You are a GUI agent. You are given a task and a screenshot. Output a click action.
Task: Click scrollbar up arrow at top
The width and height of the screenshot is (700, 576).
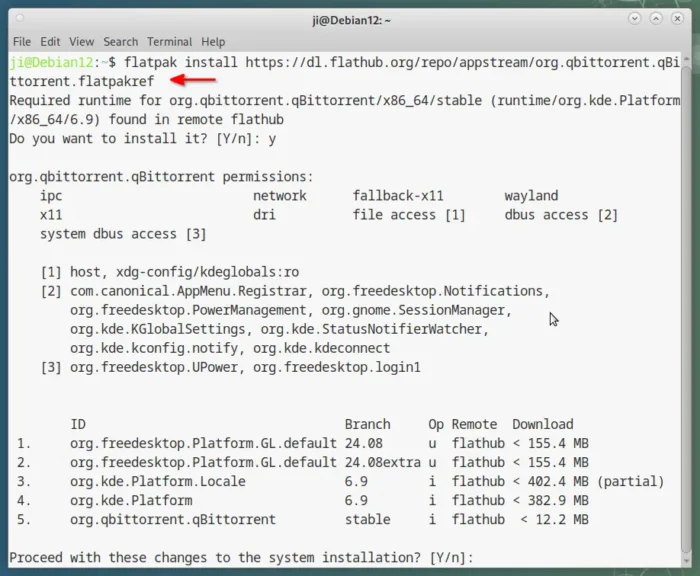coord(686,58)
